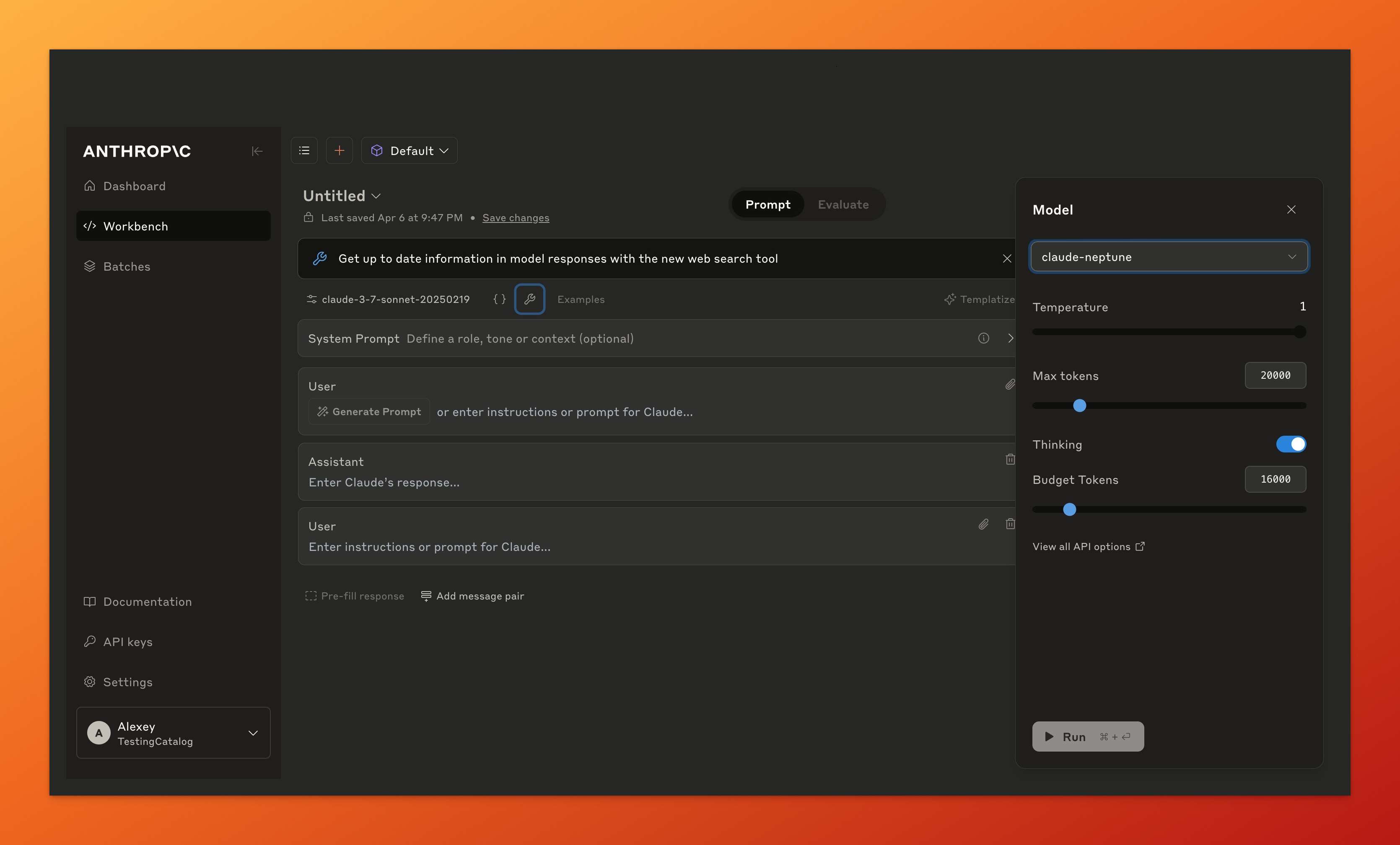Disable the Thinking toggle
1400x845 pixels.
1290,444
